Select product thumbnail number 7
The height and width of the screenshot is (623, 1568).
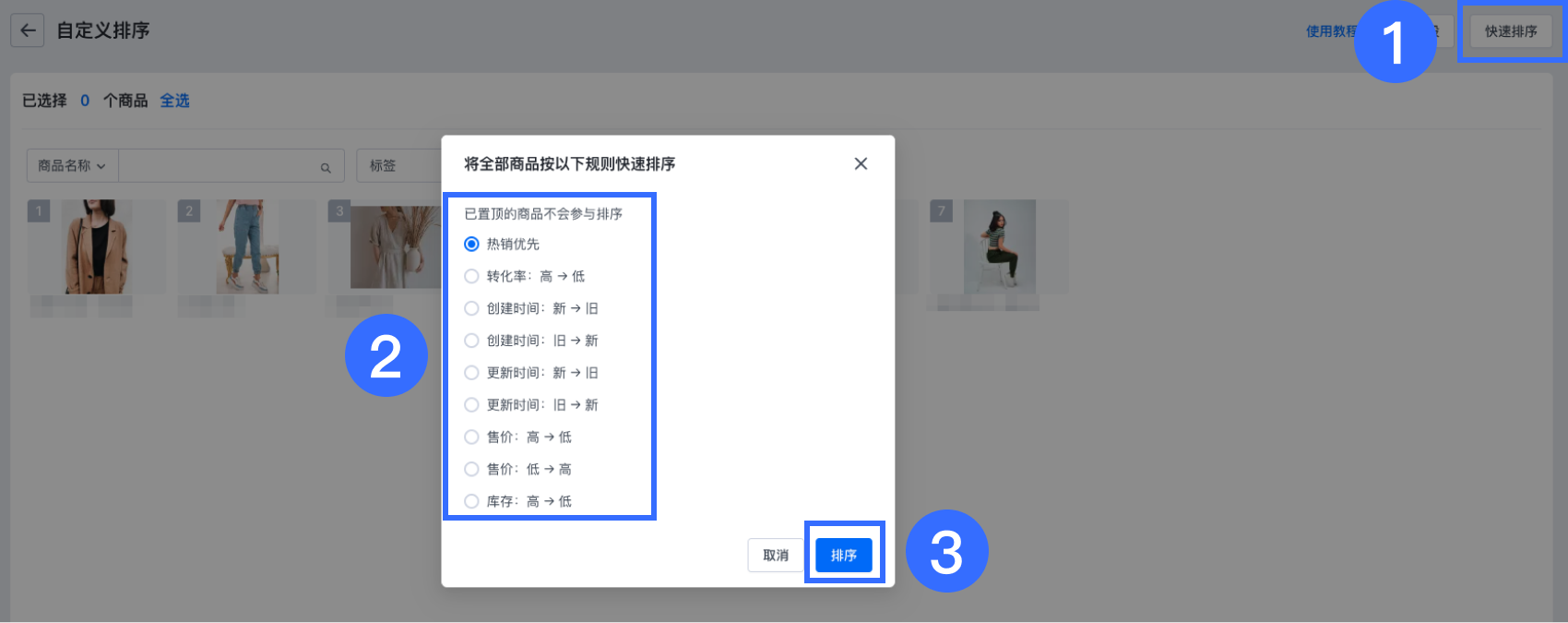point(999,247)
